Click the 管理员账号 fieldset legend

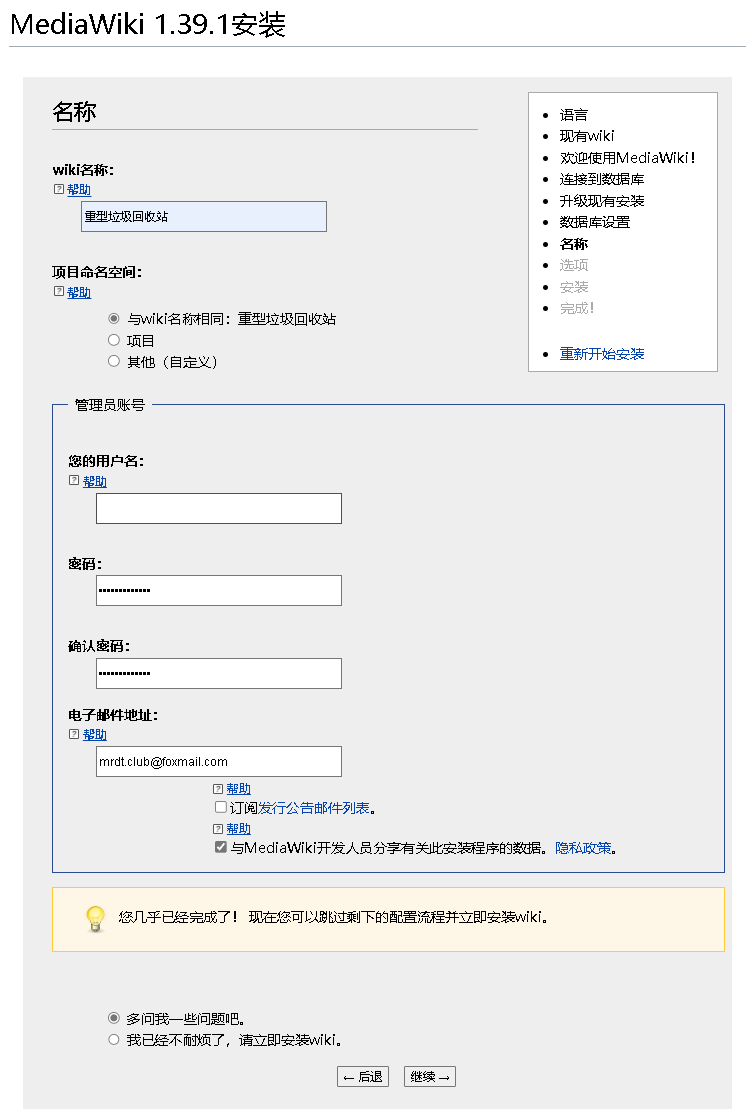[x=110, y=405]
